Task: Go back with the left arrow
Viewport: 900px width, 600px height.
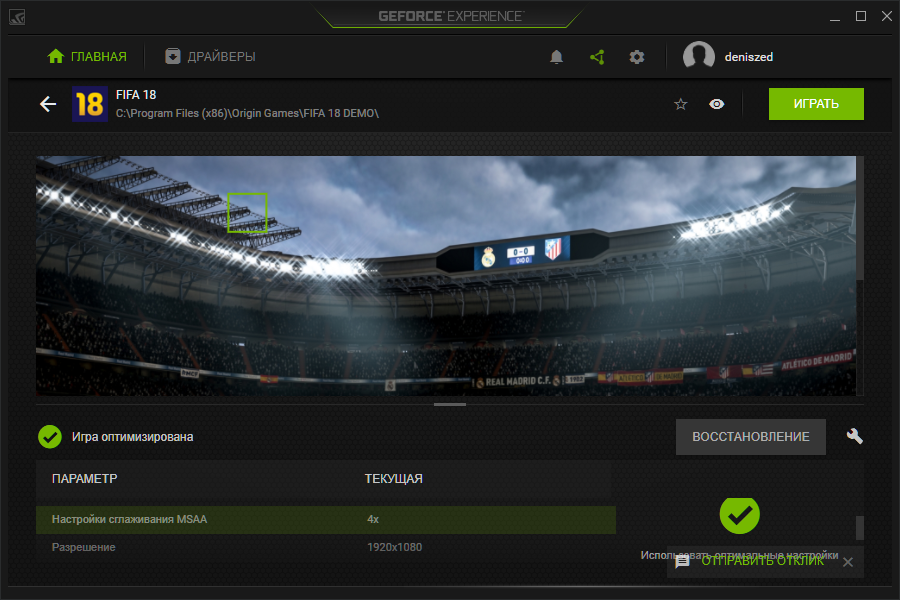Action: (x=48, y=104)
